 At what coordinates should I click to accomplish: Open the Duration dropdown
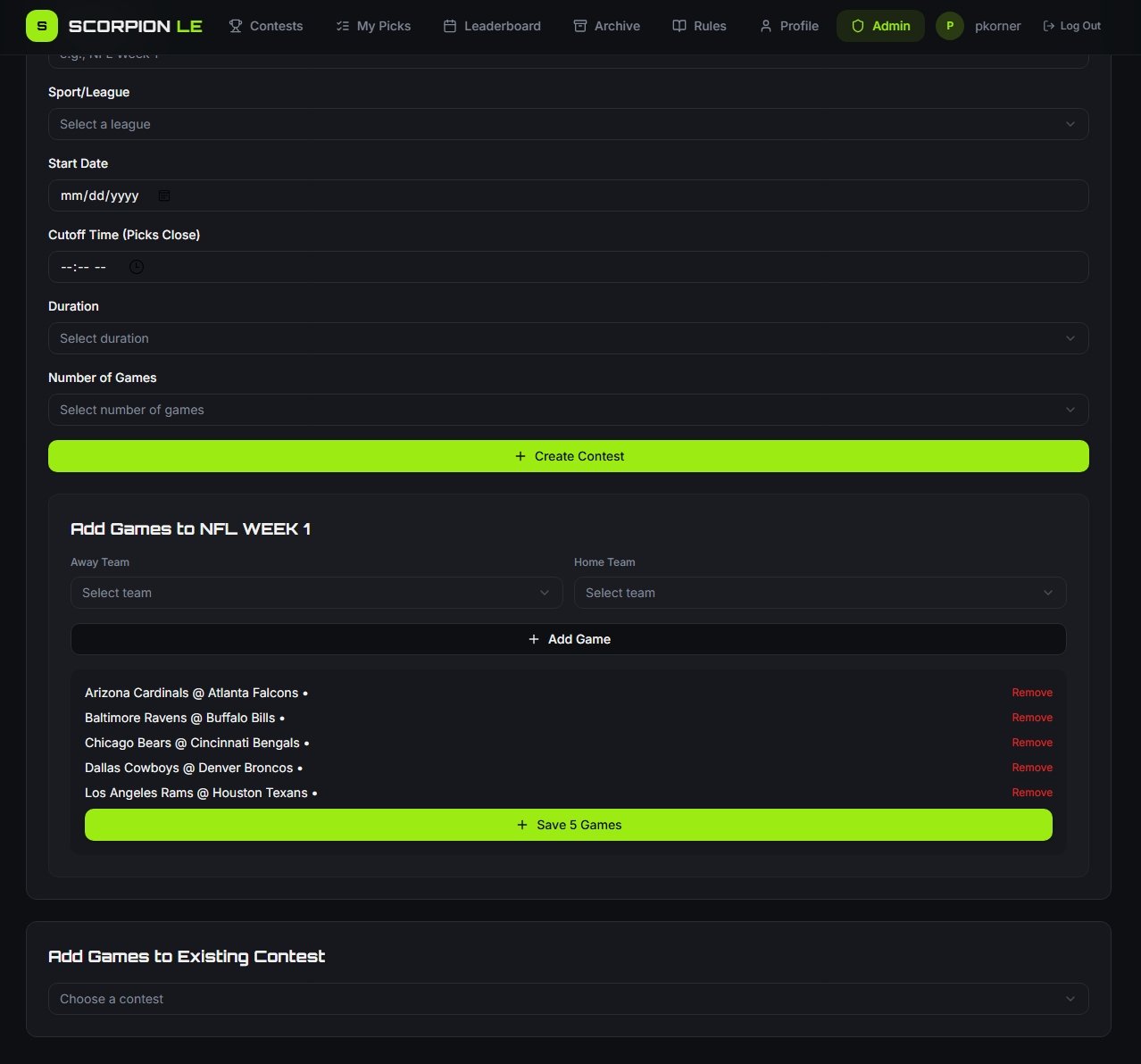click(x=568, y=338)
